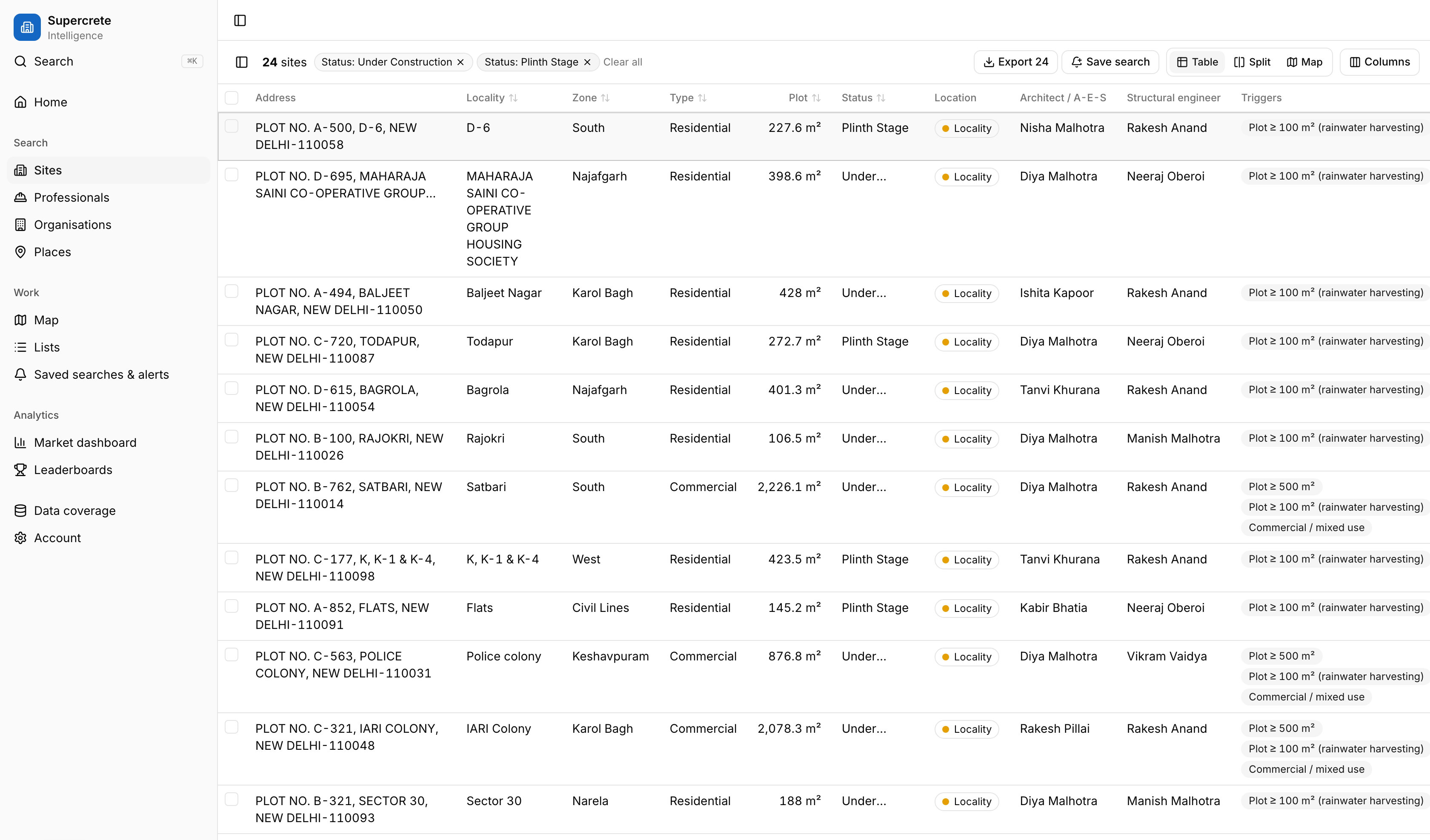The width and height of the screenshot is (1430, 840).
Task: Click the 'Plot ≥ 500 m²' trigger in the Satbari row
Action: 1281,487
